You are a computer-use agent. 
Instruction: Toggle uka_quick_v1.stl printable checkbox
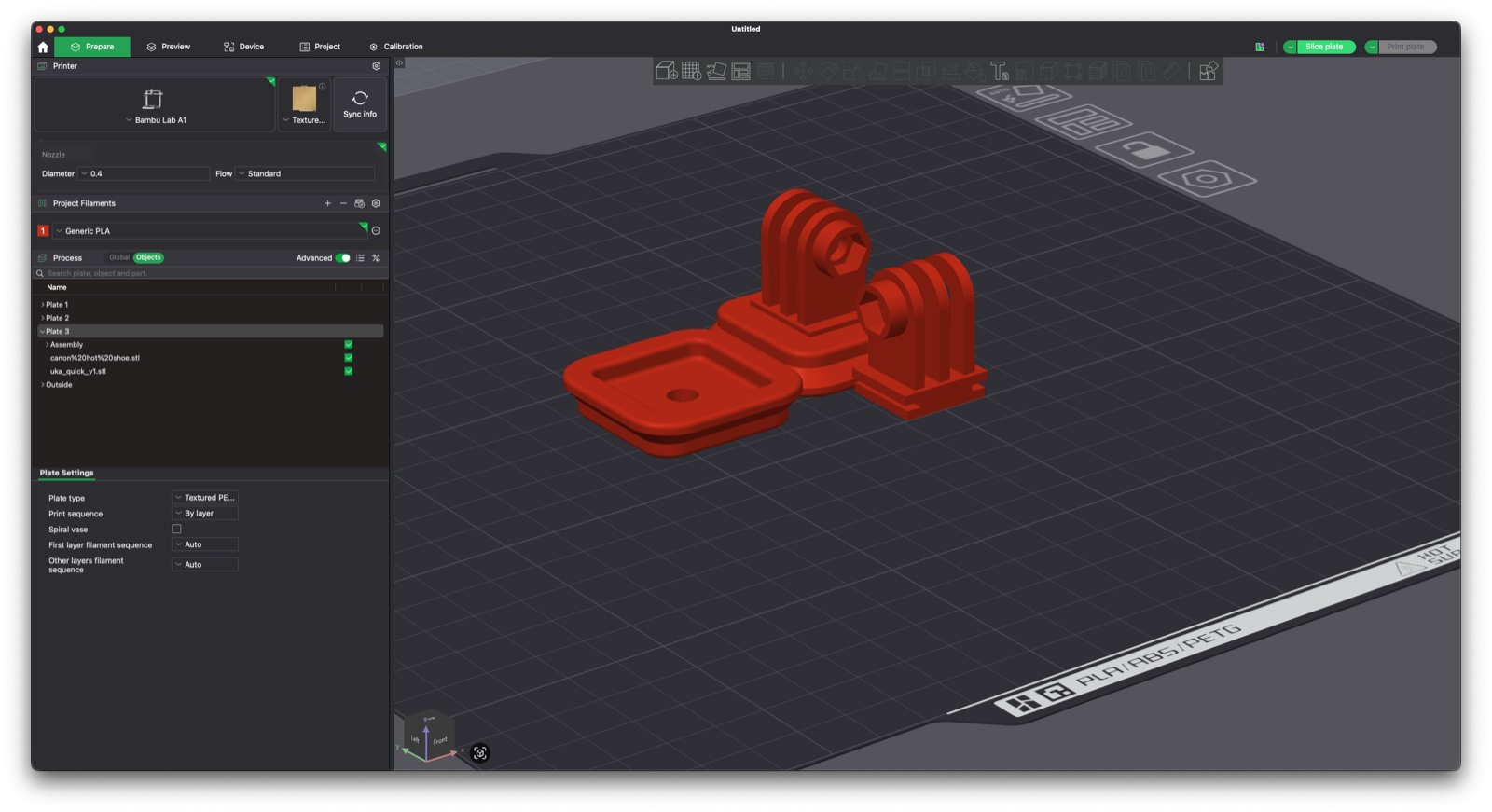[x=349, y=371]
